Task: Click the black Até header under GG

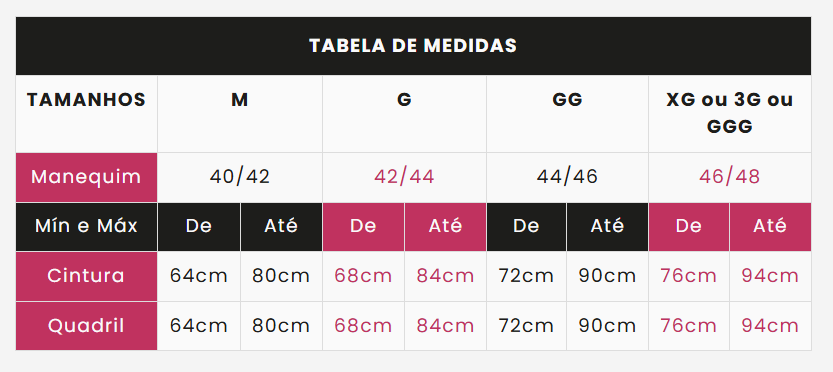Action: (607, 227)
